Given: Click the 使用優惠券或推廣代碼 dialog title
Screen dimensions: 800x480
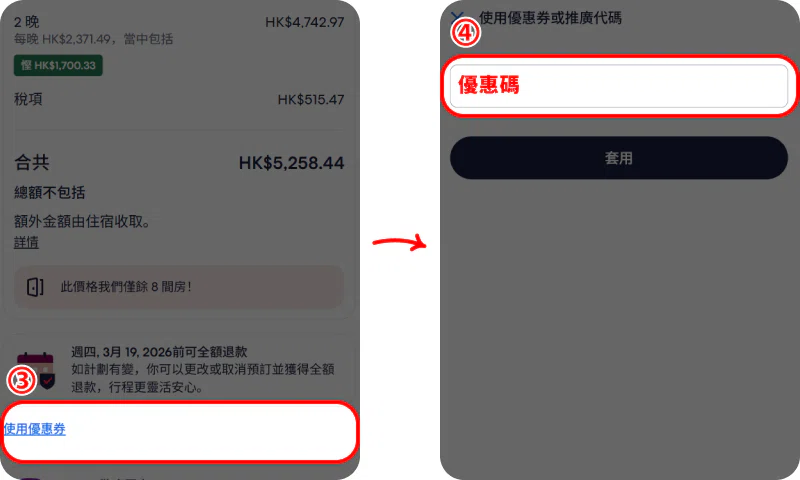Looking at the screenshot, I should point(550,18).
